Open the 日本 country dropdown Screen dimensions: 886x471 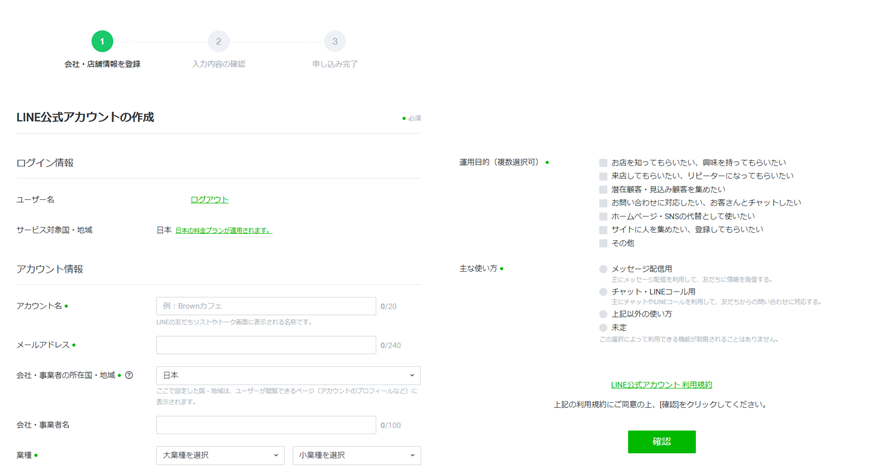click(288, 376)
